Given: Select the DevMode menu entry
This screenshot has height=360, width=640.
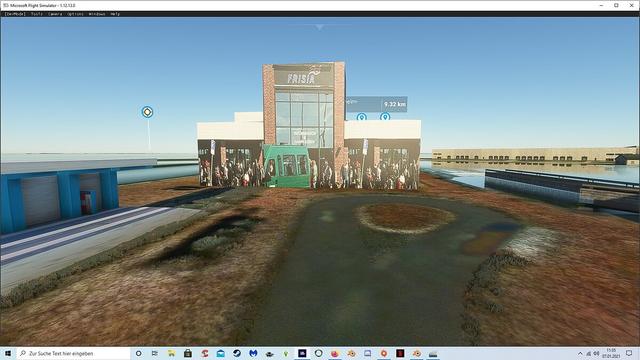Looking at the screenshot, I should (x=15, y=14).
